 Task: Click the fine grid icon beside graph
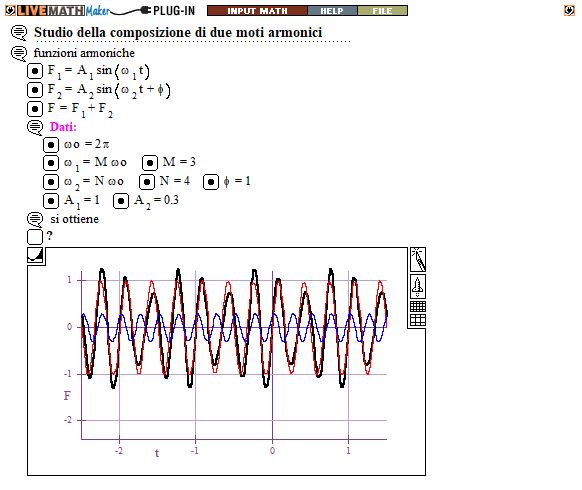418,307
